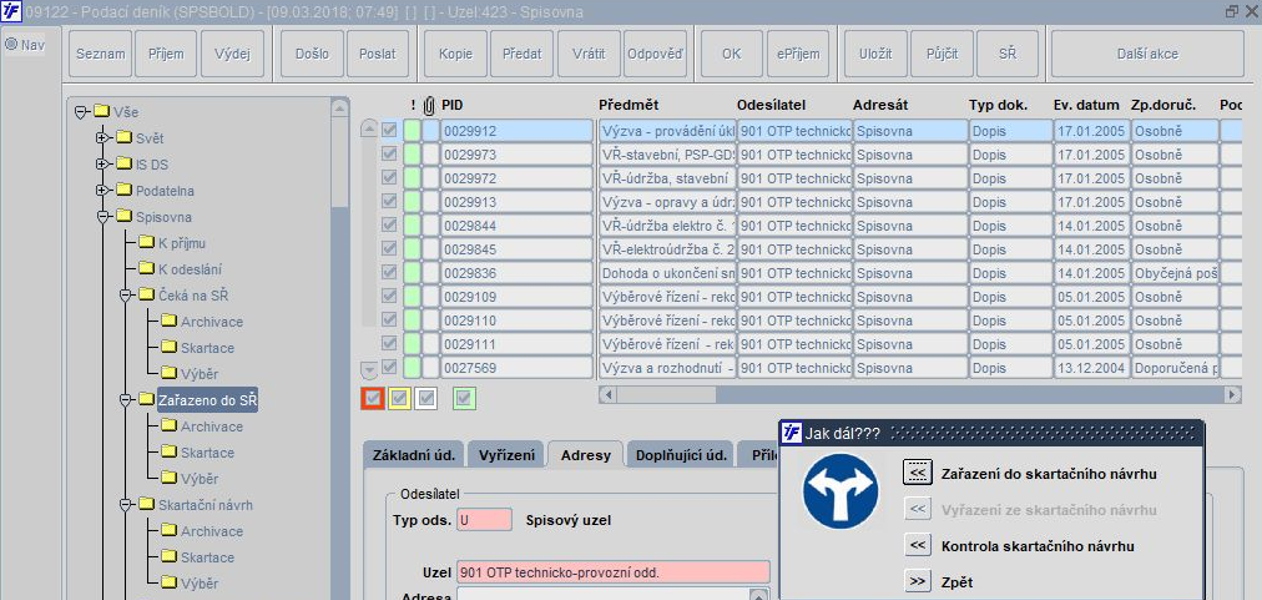The width and height of the screenshot is (1262, 600).
Task: Toggle the checkbox for row 0029836
Action: [389, 273]
